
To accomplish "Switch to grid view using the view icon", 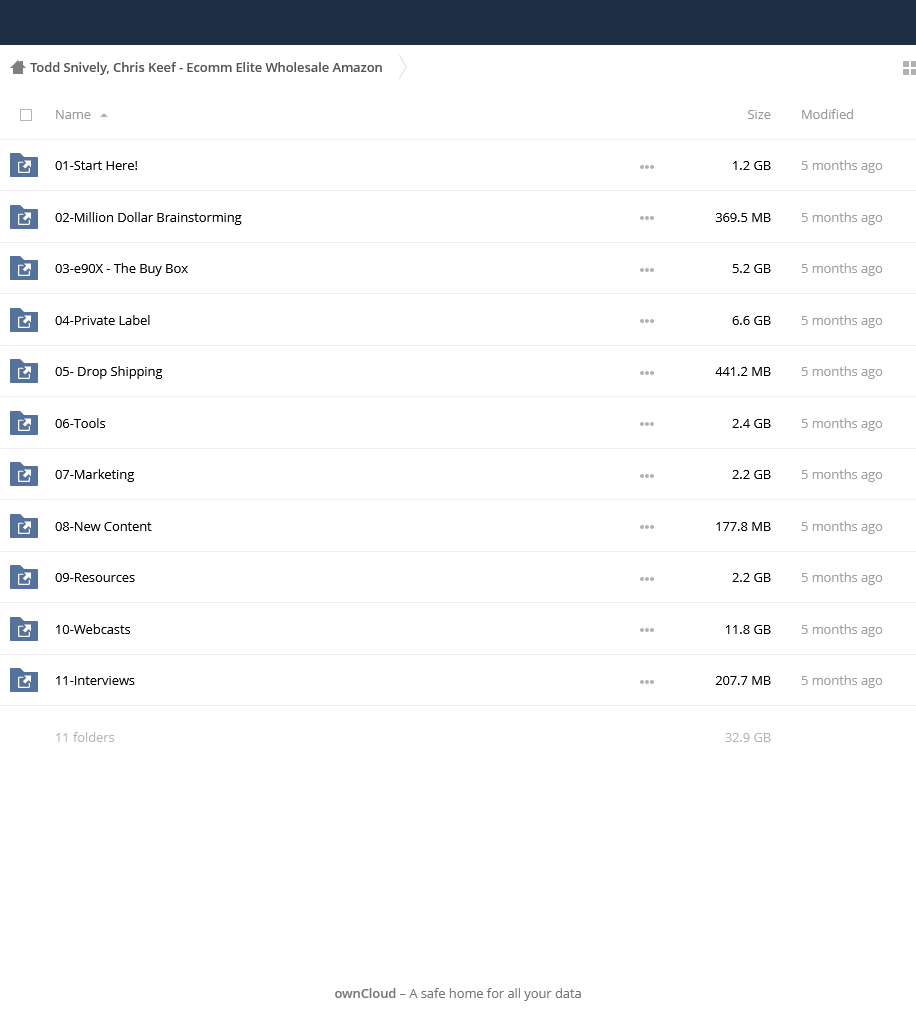I will coord(909,68).
